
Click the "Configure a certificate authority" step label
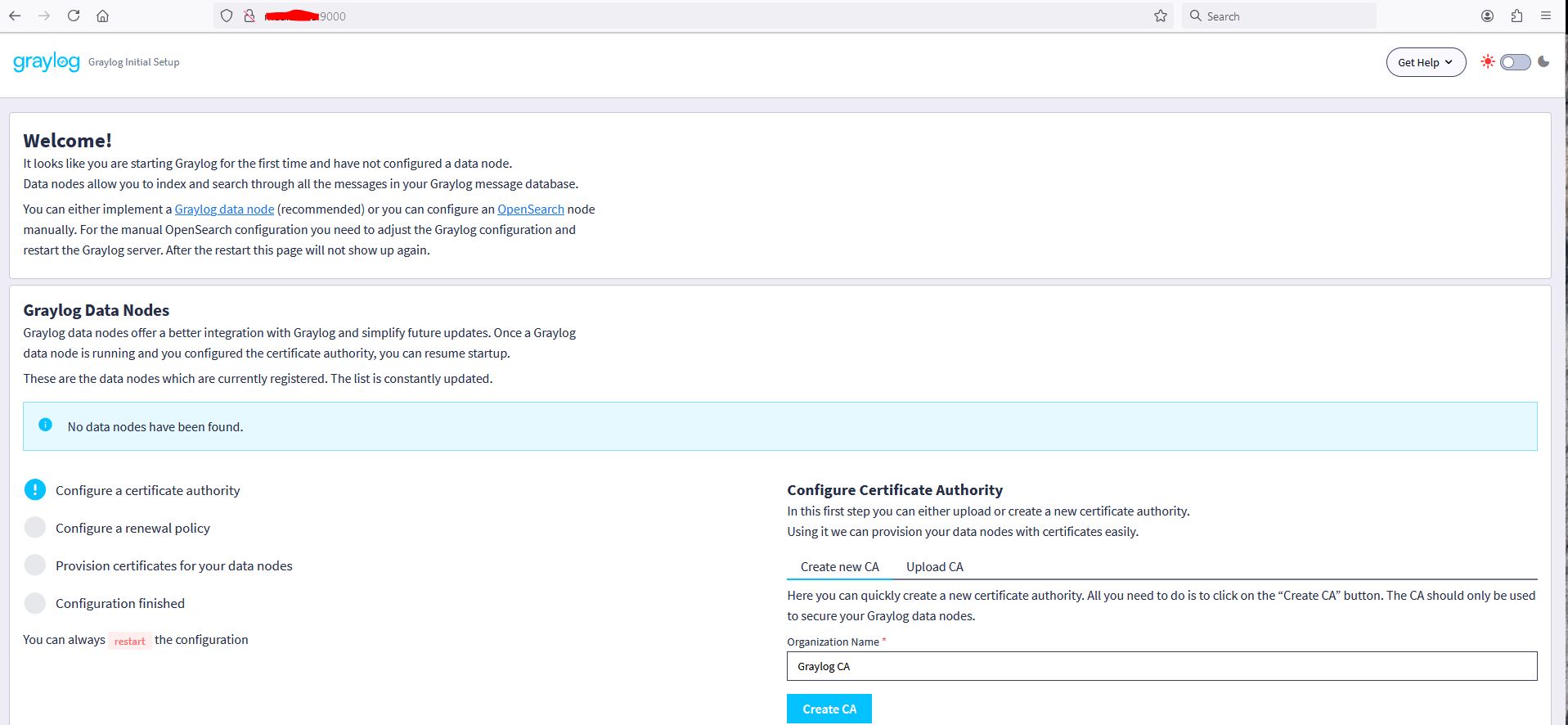[x=148, y=490]
